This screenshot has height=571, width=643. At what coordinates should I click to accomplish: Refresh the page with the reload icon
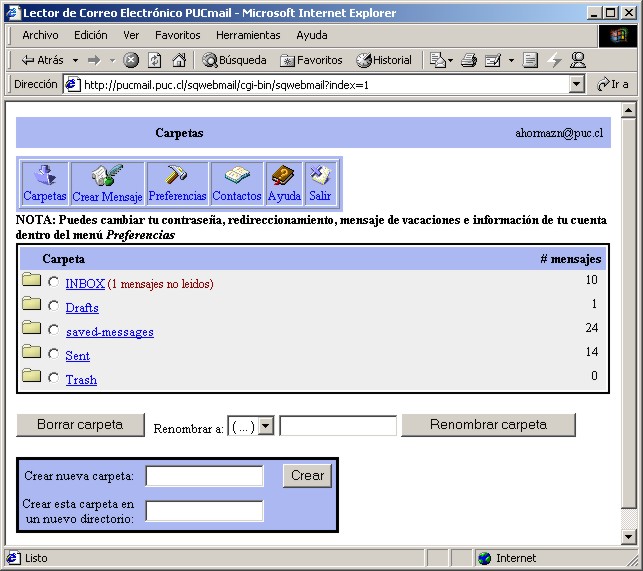pyautogui.click(x=155, y=60)
